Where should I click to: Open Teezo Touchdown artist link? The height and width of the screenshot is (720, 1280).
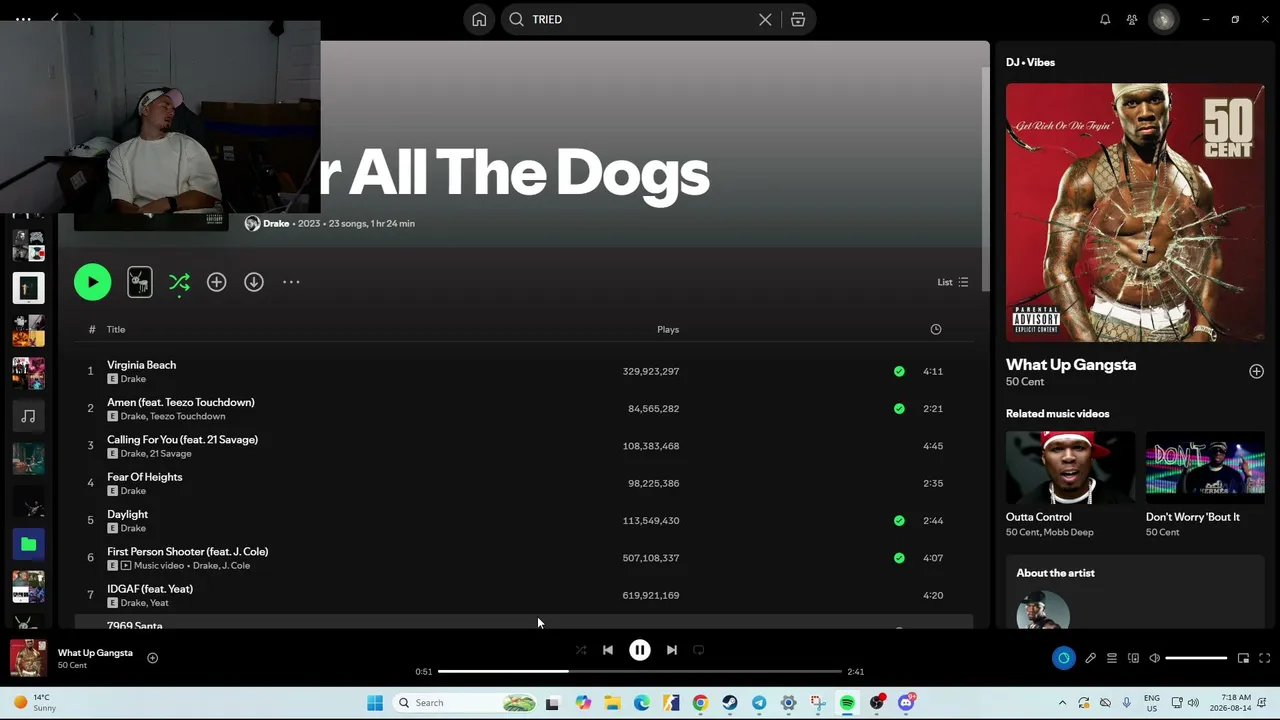point(187,416)
